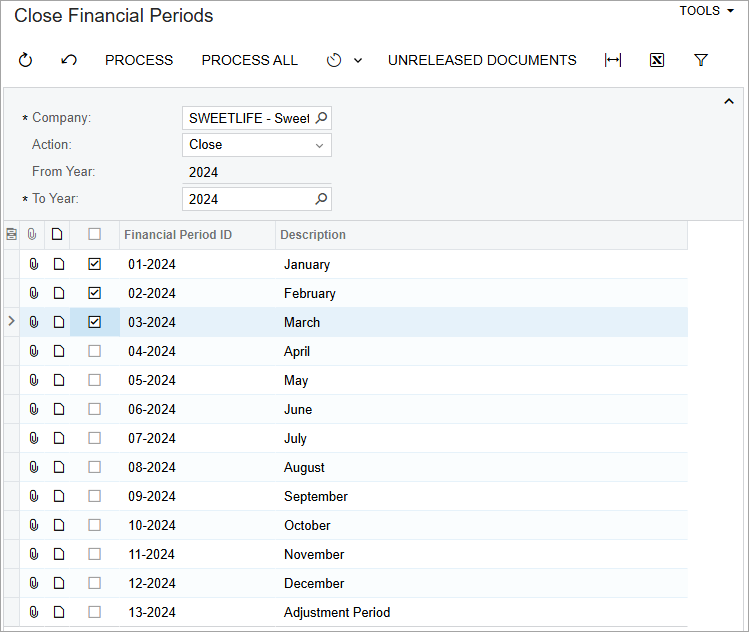Click the Undo (cancel changes) icon
The width and height of the screenshot is (749, 632).
click(x=69, y=60)
